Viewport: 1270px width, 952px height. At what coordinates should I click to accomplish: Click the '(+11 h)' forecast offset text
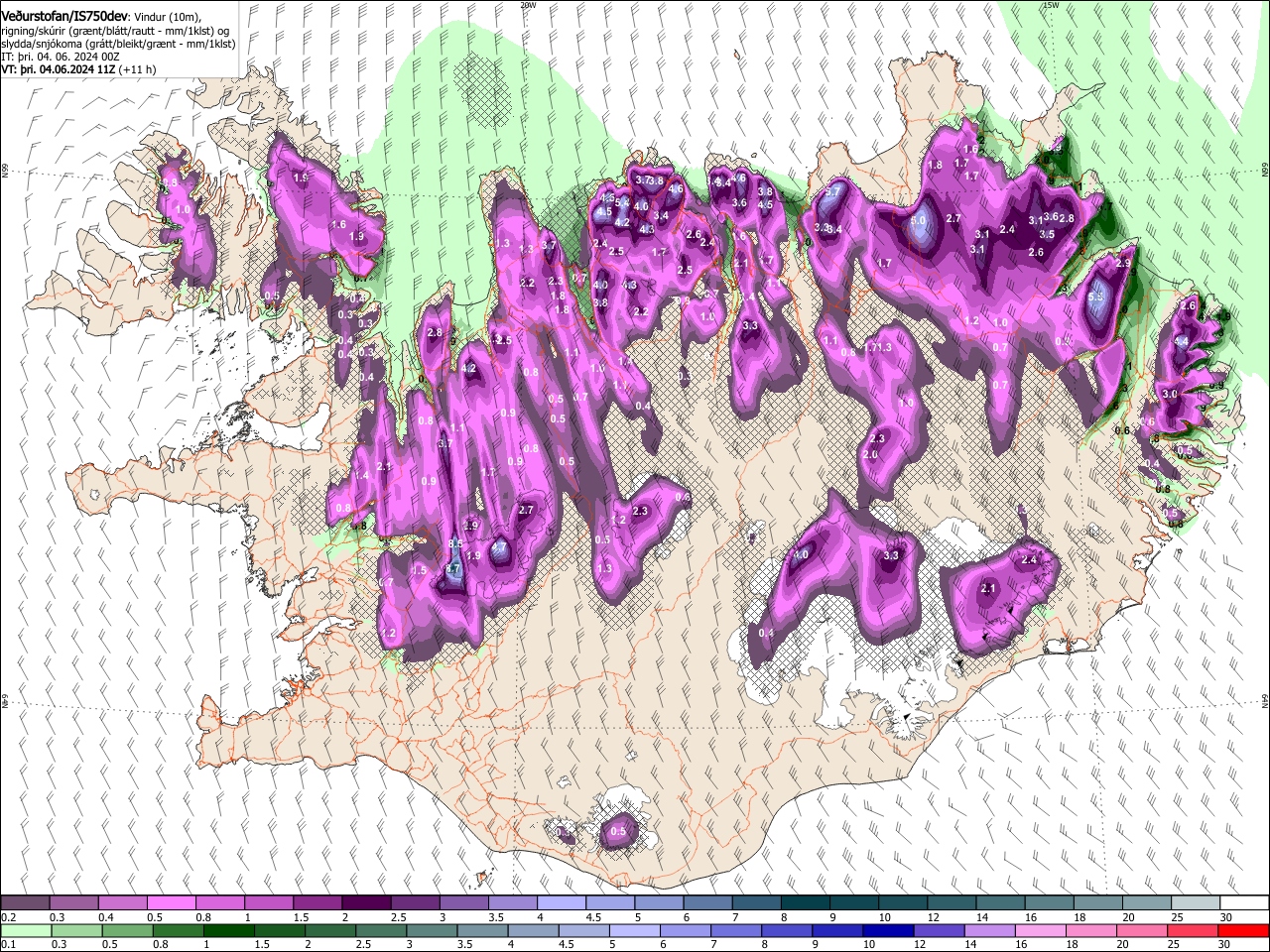(138, 69)
